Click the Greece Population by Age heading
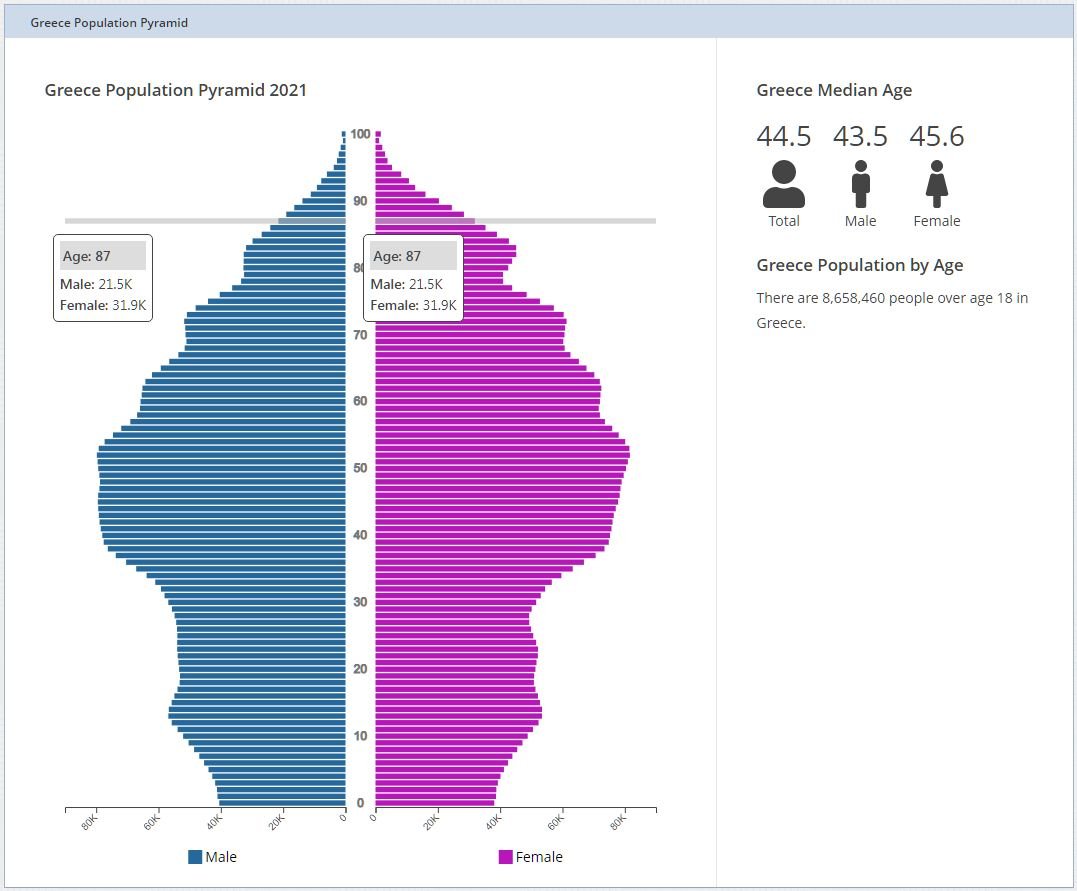Screen dimensions: 1077x891 tap(859, 265)
